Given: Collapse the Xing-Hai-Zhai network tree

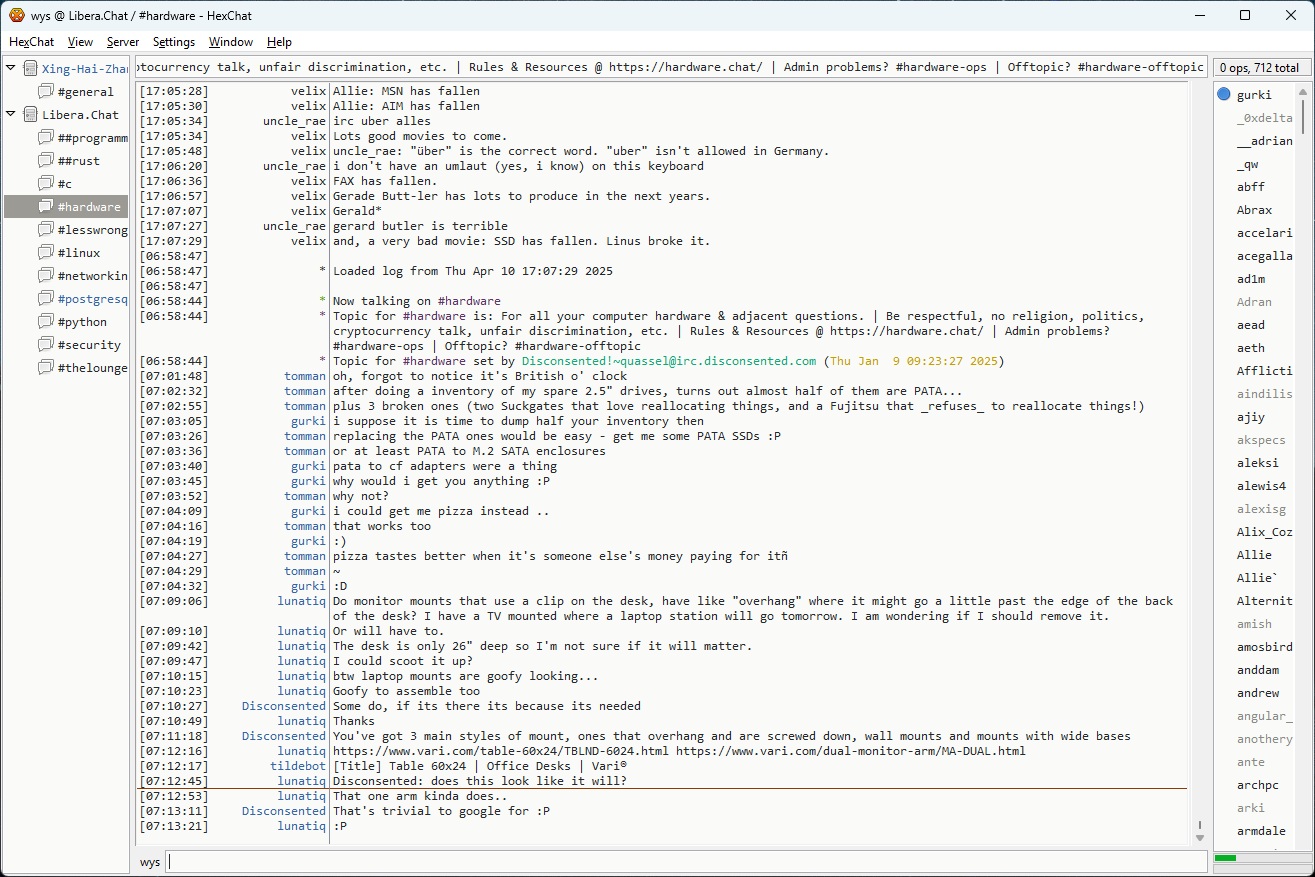Looking at the screenshot, I should click(11, 68).
